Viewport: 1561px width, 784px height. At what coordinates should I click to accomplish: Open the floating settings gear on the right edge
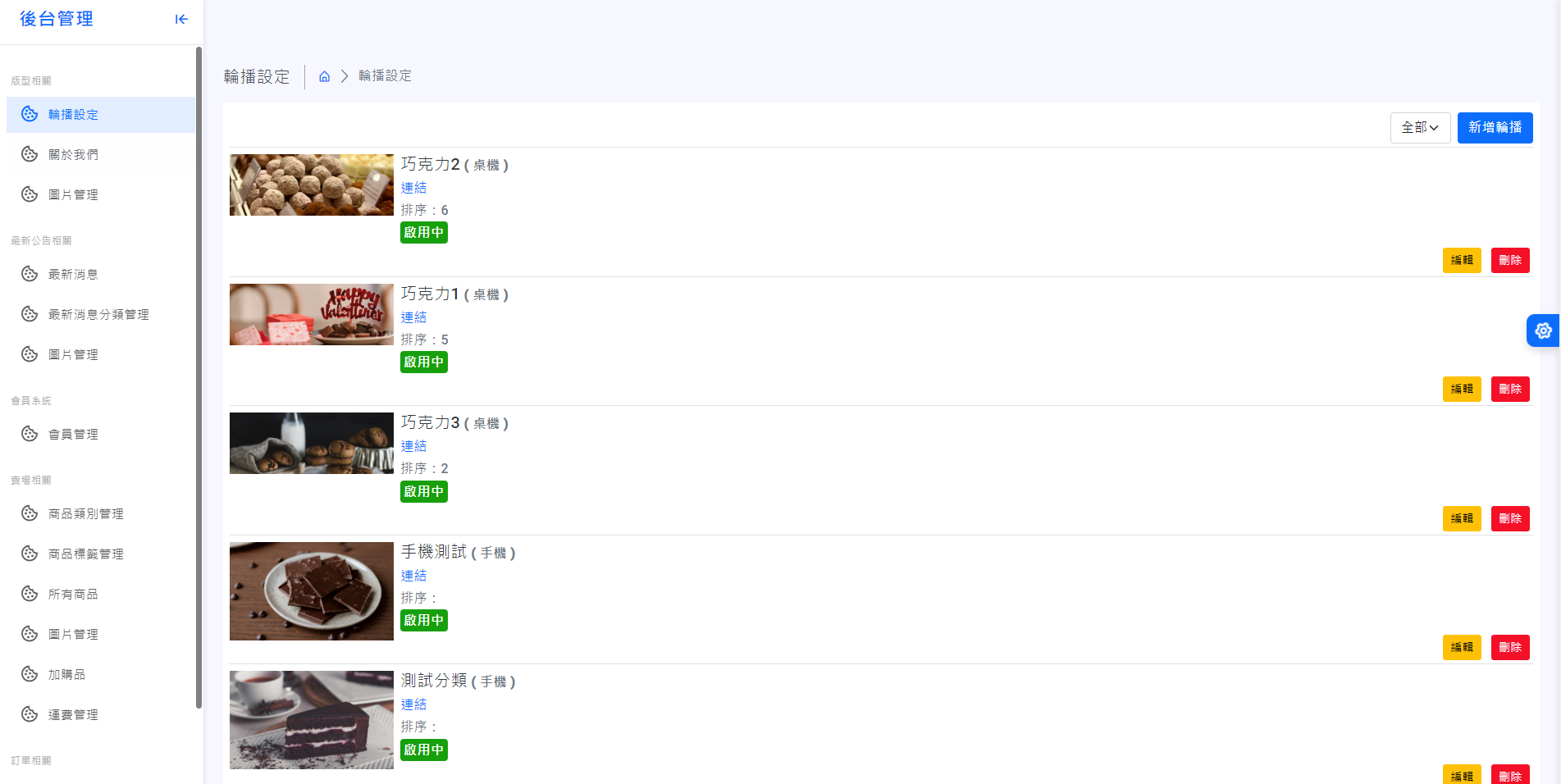tap(1543, 330)
